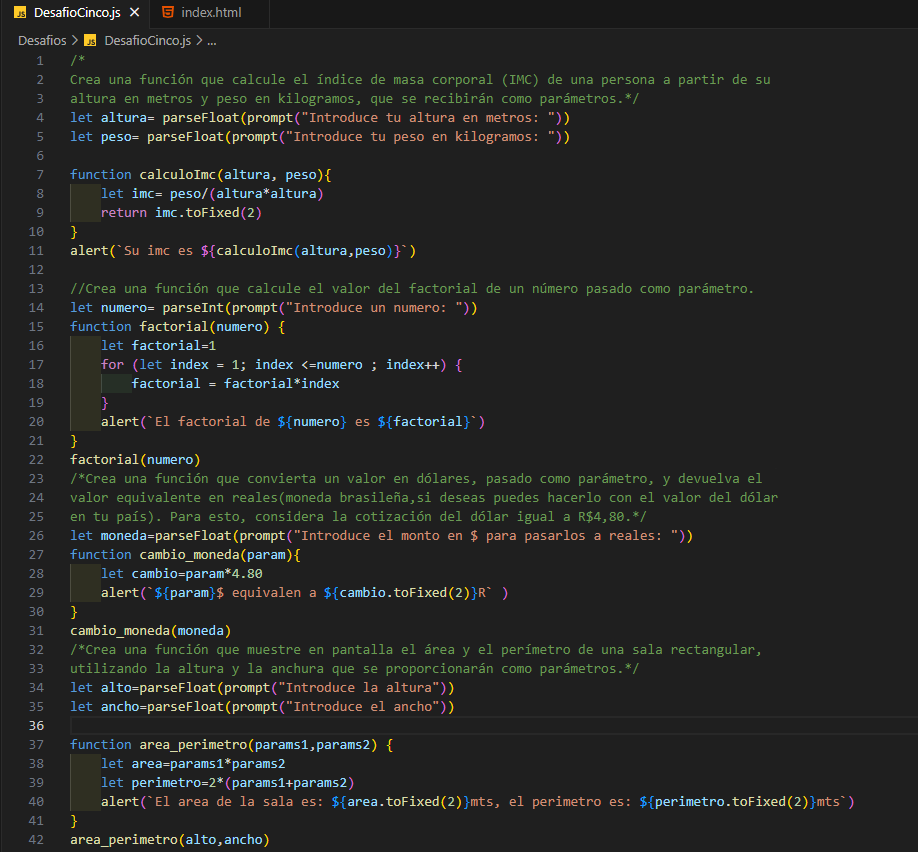Image resolution: width=918 pixels, height=852 pixels.
Task: Switch to the index.html tab
Action: click(x=210, y=12)
